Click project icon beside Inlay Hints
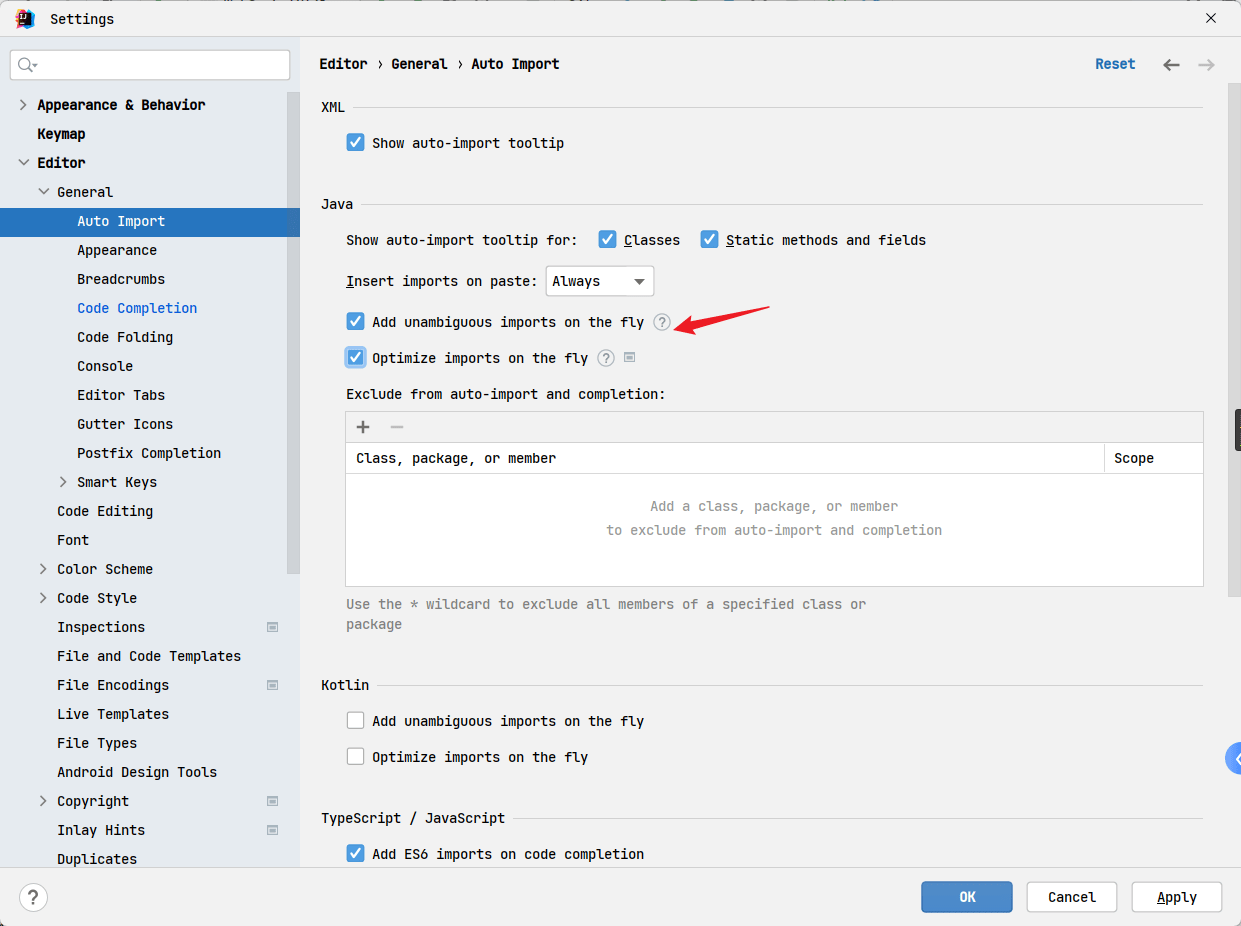The width and height of the screenshot is (1241, 926). point(272,830)
